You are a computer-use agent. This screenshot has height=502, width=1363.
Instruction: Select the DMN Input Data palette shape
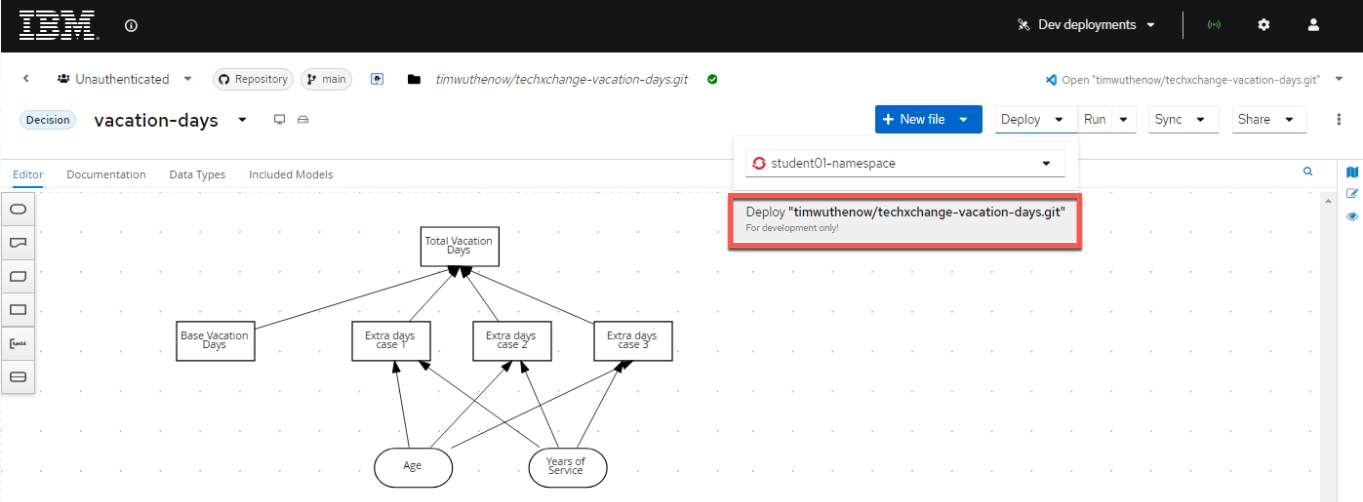coord(18,209)
